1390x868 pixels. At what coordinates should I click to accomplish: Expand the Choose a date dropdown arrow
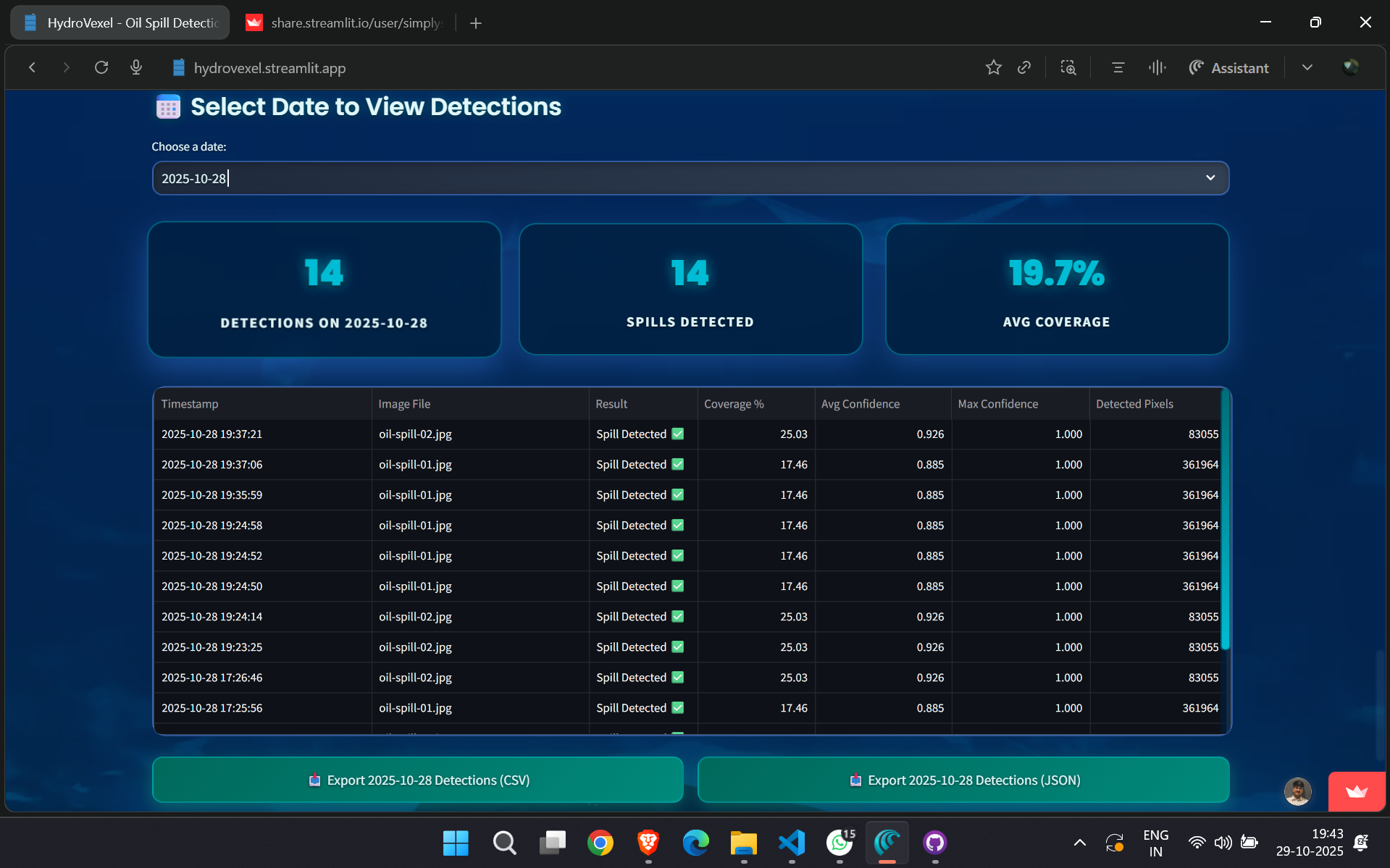click(x=1210, y=178)
